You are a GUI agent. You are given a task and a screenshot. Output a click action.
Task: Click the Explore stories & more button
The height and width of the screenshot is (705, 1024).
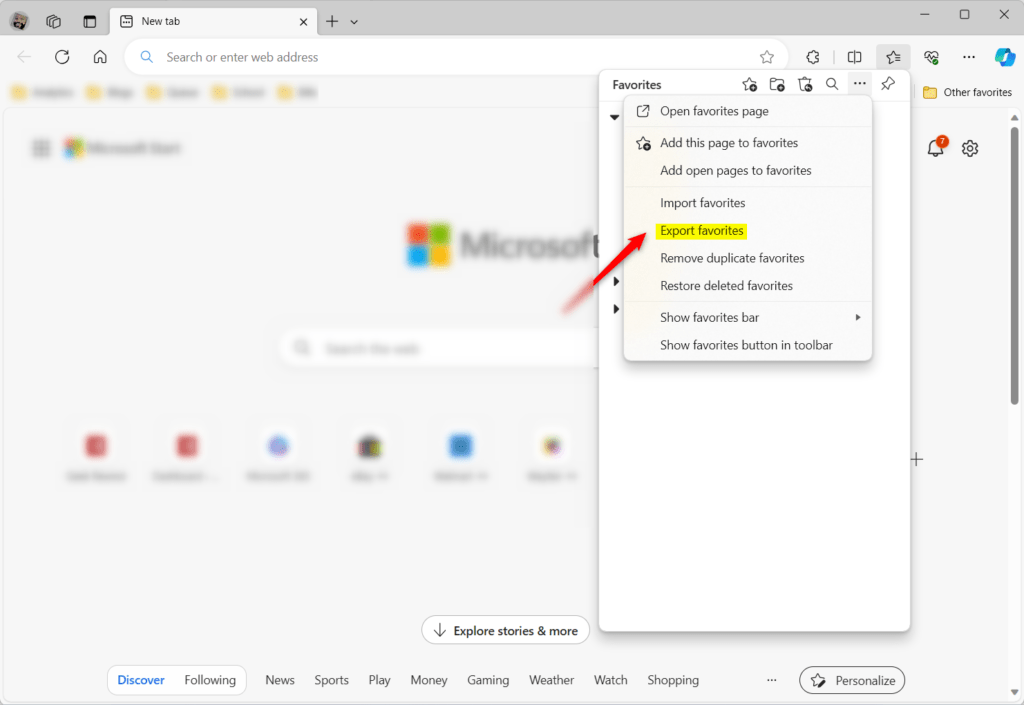point(505,630)
